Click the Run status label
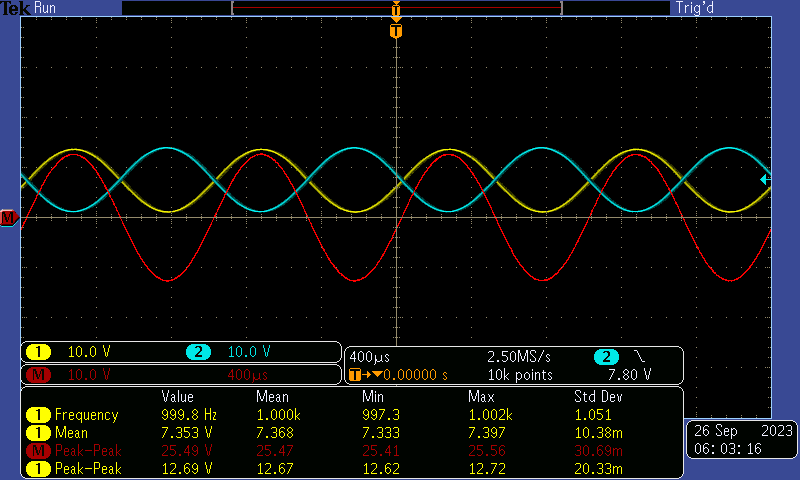This screenshot has height=480, width=800. (x=45, y=8)
